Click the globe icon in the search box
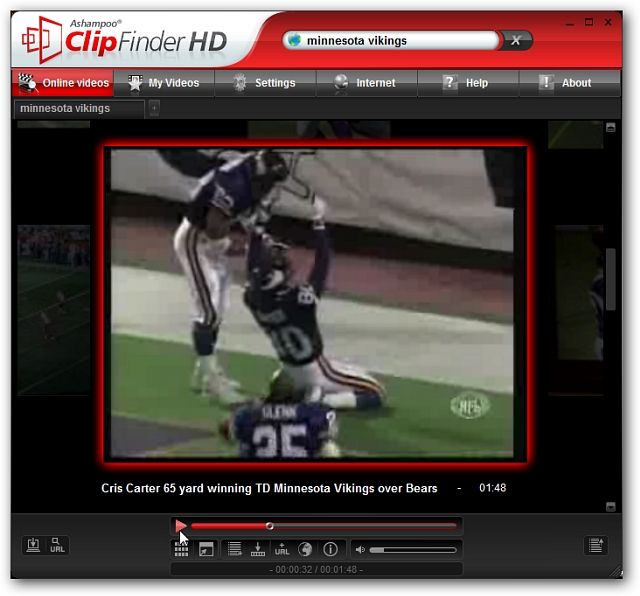This screenshot has width=640, height=596. click(x=294, y=40)
